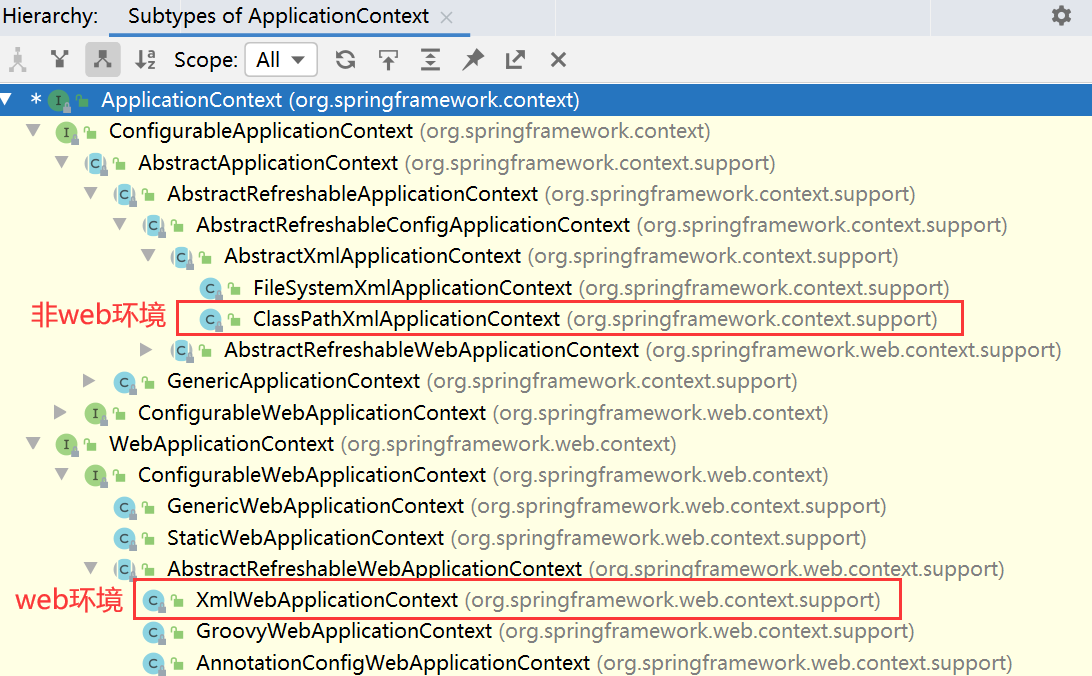1092x676 pixels.
Task: Collapse the WebApplicationContext node
Action: tap(33, 444)
